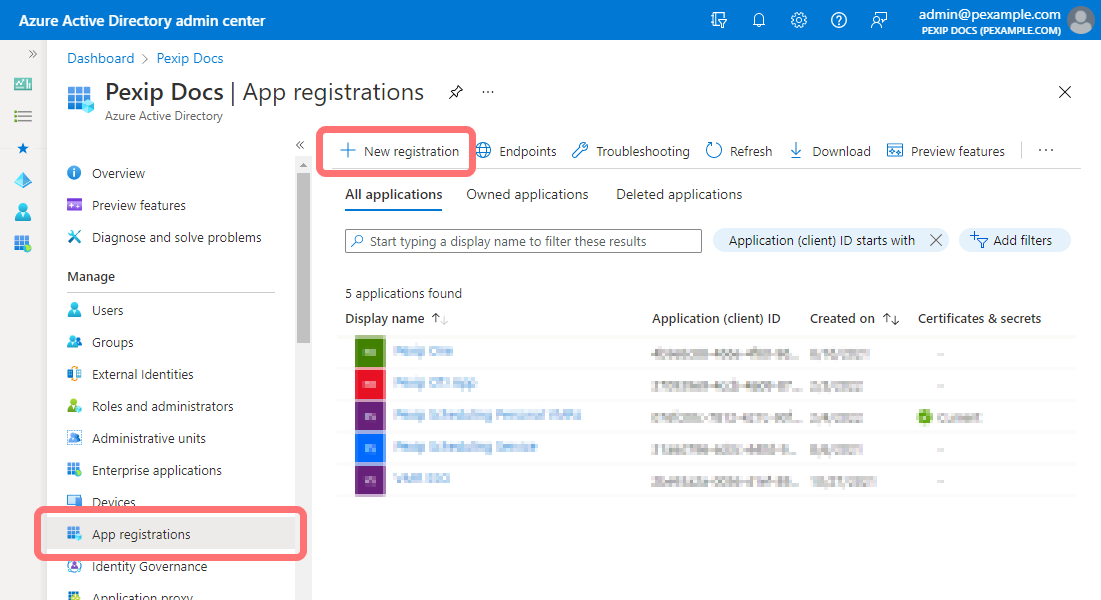Open the feedback icon in header
Image resolution: width=1101 pixels, height=600 pixels.
(879, 20)
